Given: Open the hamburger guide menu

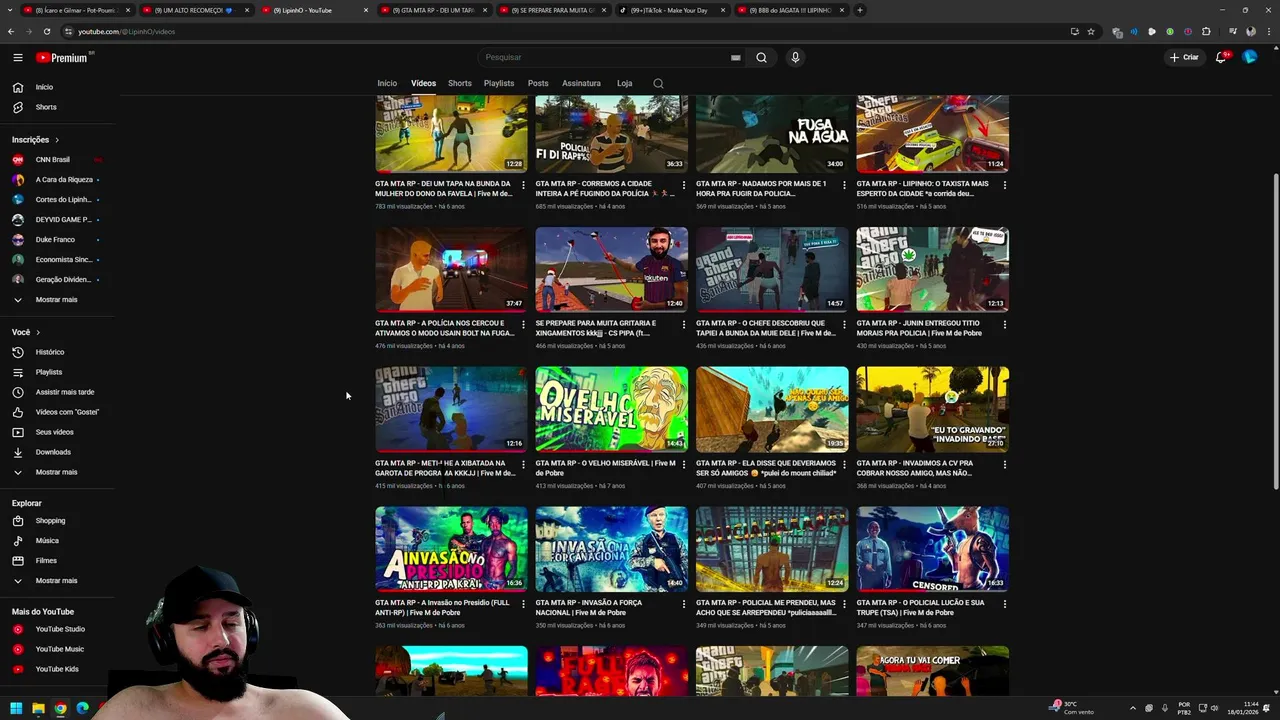Looking at the screenshot, I should [18, 58].
